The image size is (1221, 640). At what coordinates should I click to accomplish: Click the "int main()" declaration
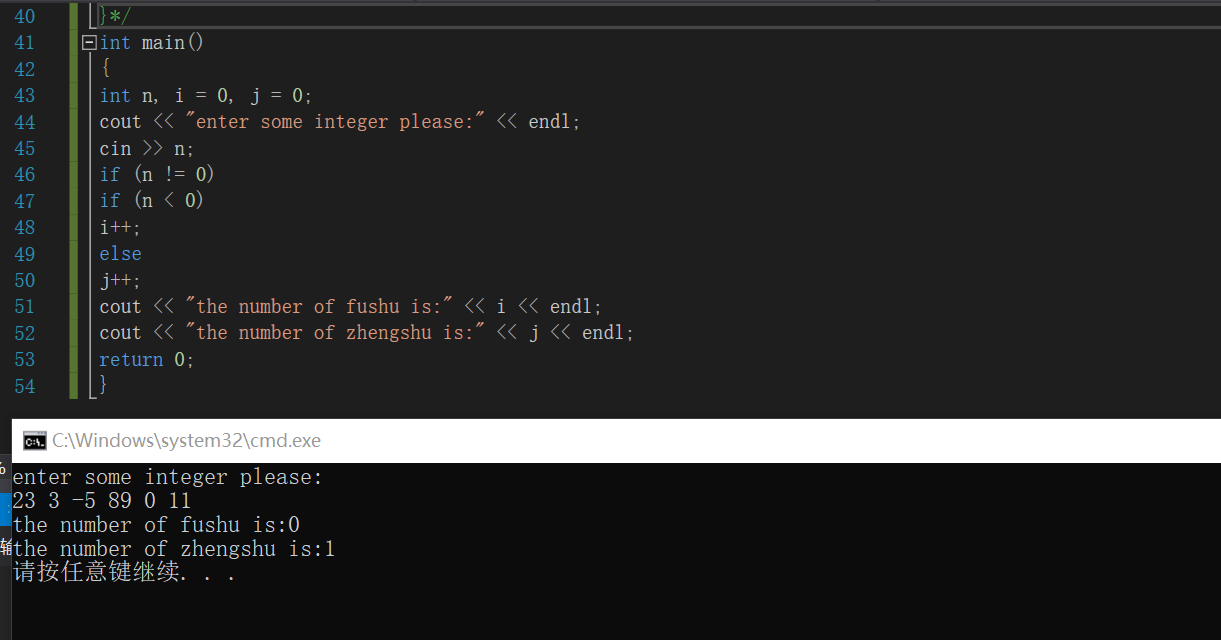[152, 43]
